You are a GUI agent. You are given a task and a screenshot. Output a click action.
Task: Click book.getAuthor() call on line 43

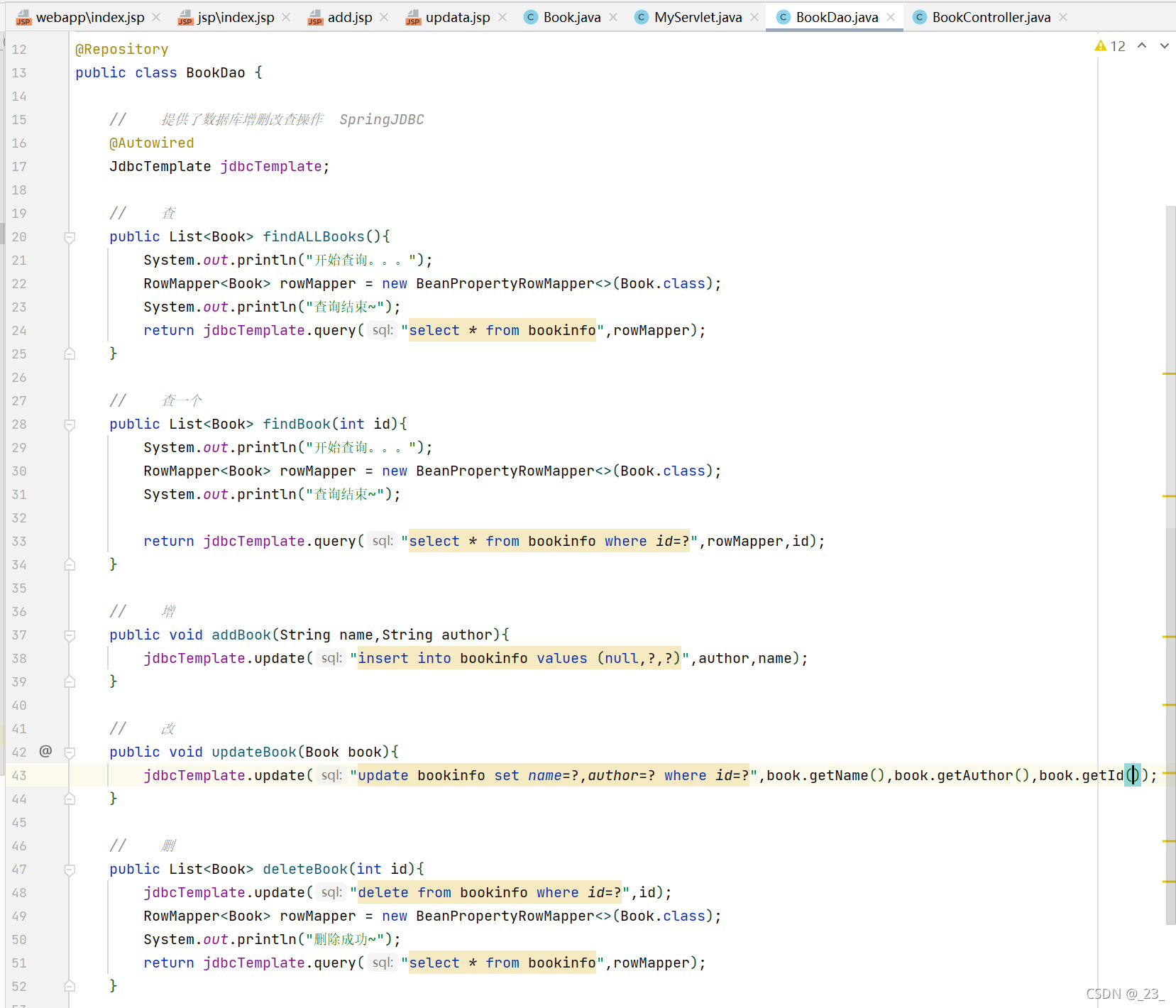[x=962, y=775]
